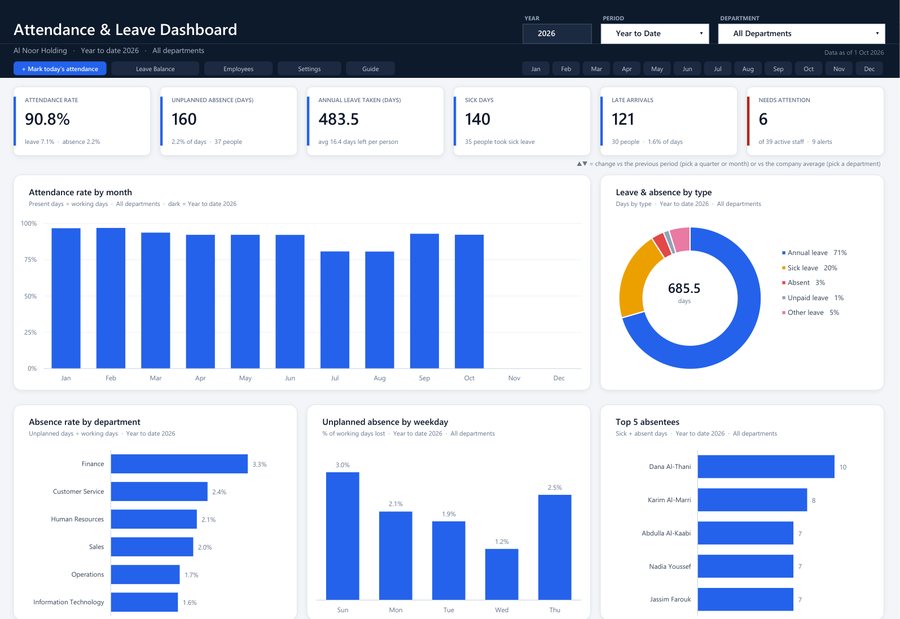
Task: Click the Unpaid leave 1% legend entry
Action: [812, 297]
